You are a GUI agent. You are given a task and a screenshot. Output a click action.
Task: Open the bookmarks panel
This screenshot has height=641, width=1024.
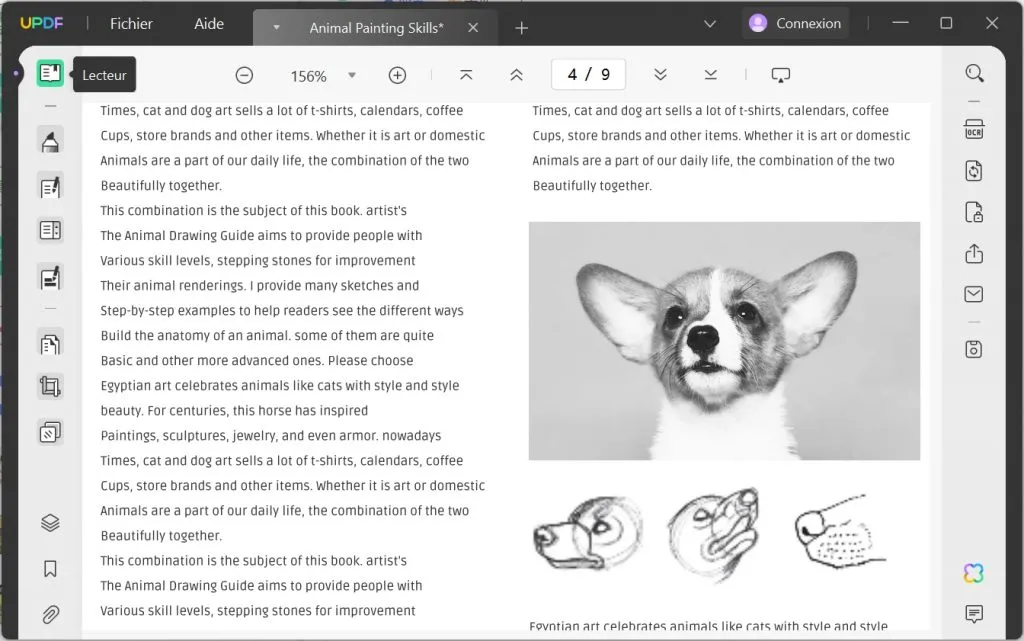pyautogui.click(x=50, y=567)
